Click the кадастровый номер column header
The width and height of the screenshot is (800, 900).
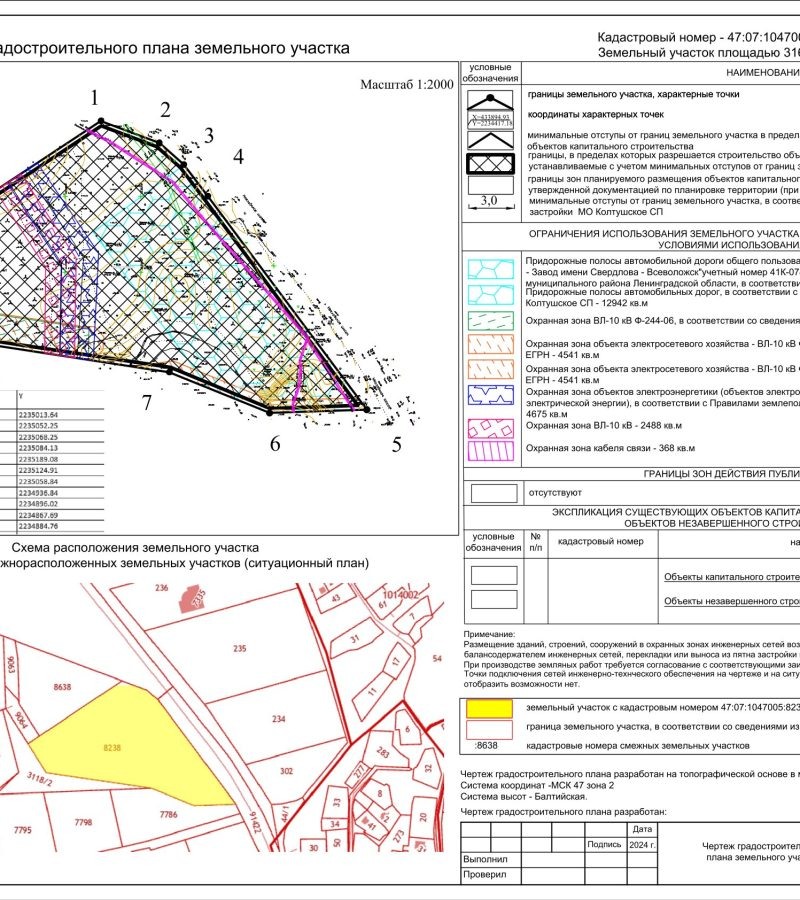point(601,541)
